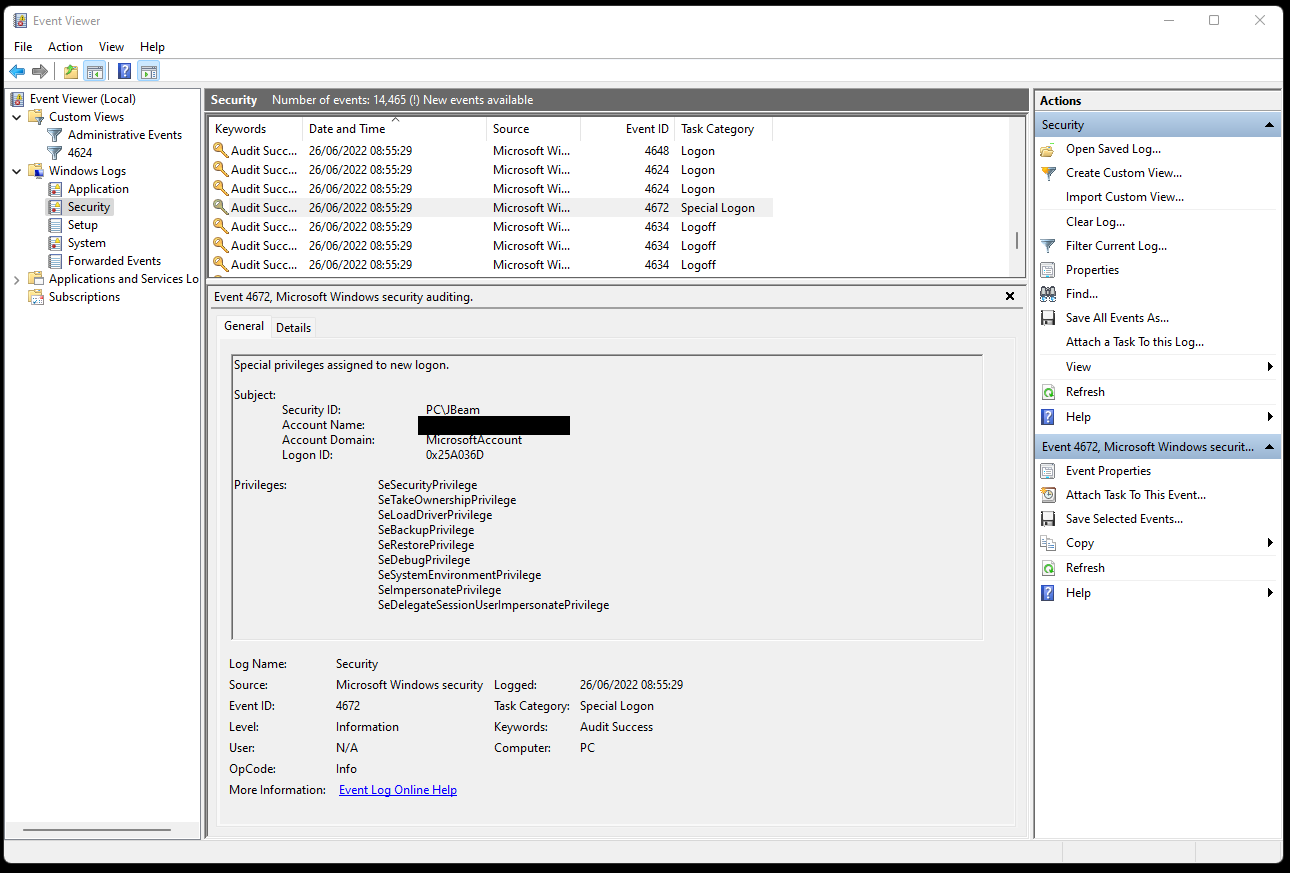Viewport: 1290px width, 873px height.
Task: Open the File menu
Action: click(x=23, y=47)
